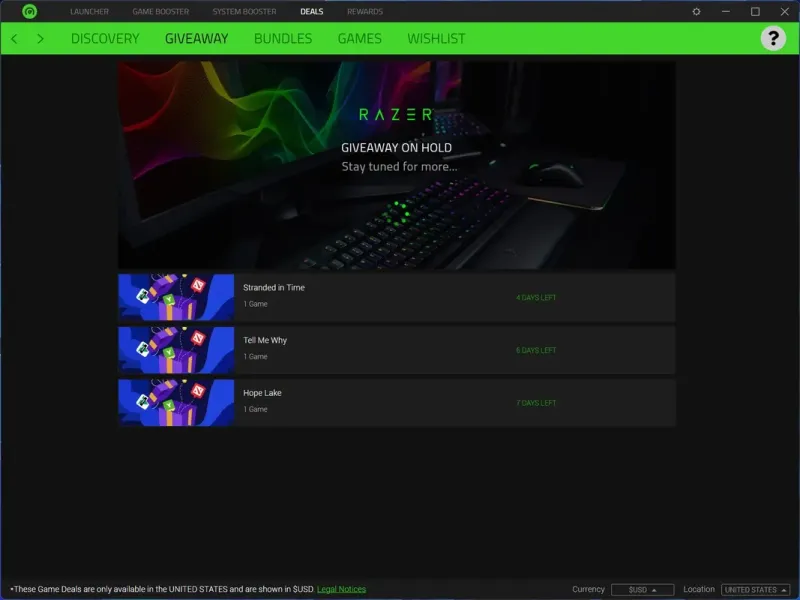800x600 pixels.
Task: Click the 6 DAYS LEFT label
Action: 536,350
